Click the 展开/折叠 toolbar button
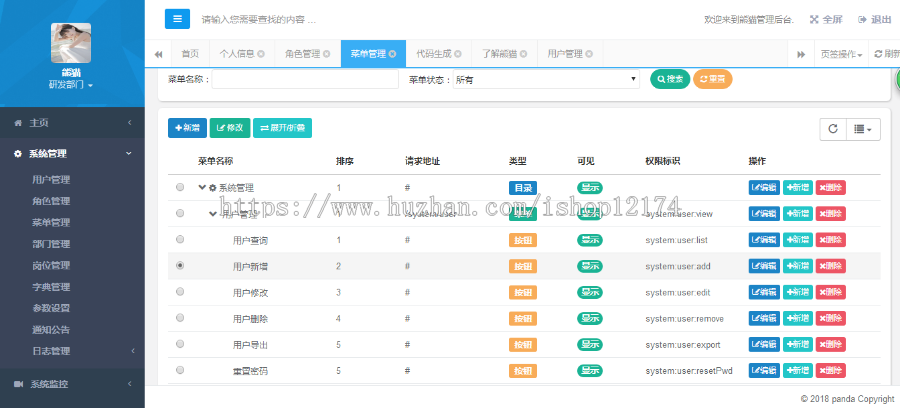The width and height of the screenshot is (900, 408). [x=282, y=128]
